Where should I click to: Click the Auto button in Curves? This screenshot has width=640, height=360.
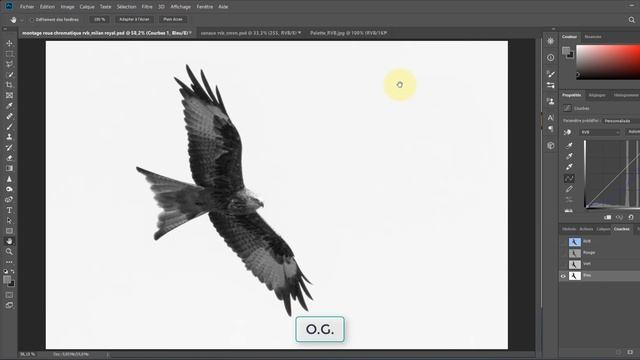pyautogui.click(x=633, y=132)
